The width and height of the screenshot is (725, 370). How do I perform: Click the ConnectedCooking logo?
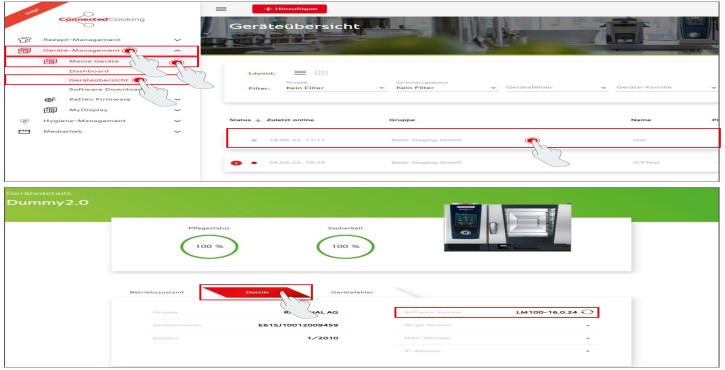click(x=102, y=19)
